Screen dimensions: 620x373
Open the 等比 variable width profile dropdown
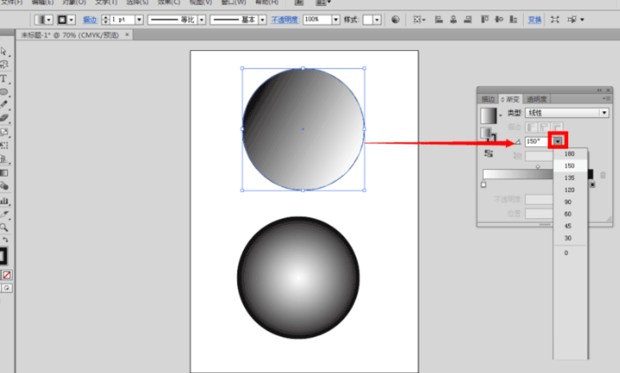click(202, 19)
